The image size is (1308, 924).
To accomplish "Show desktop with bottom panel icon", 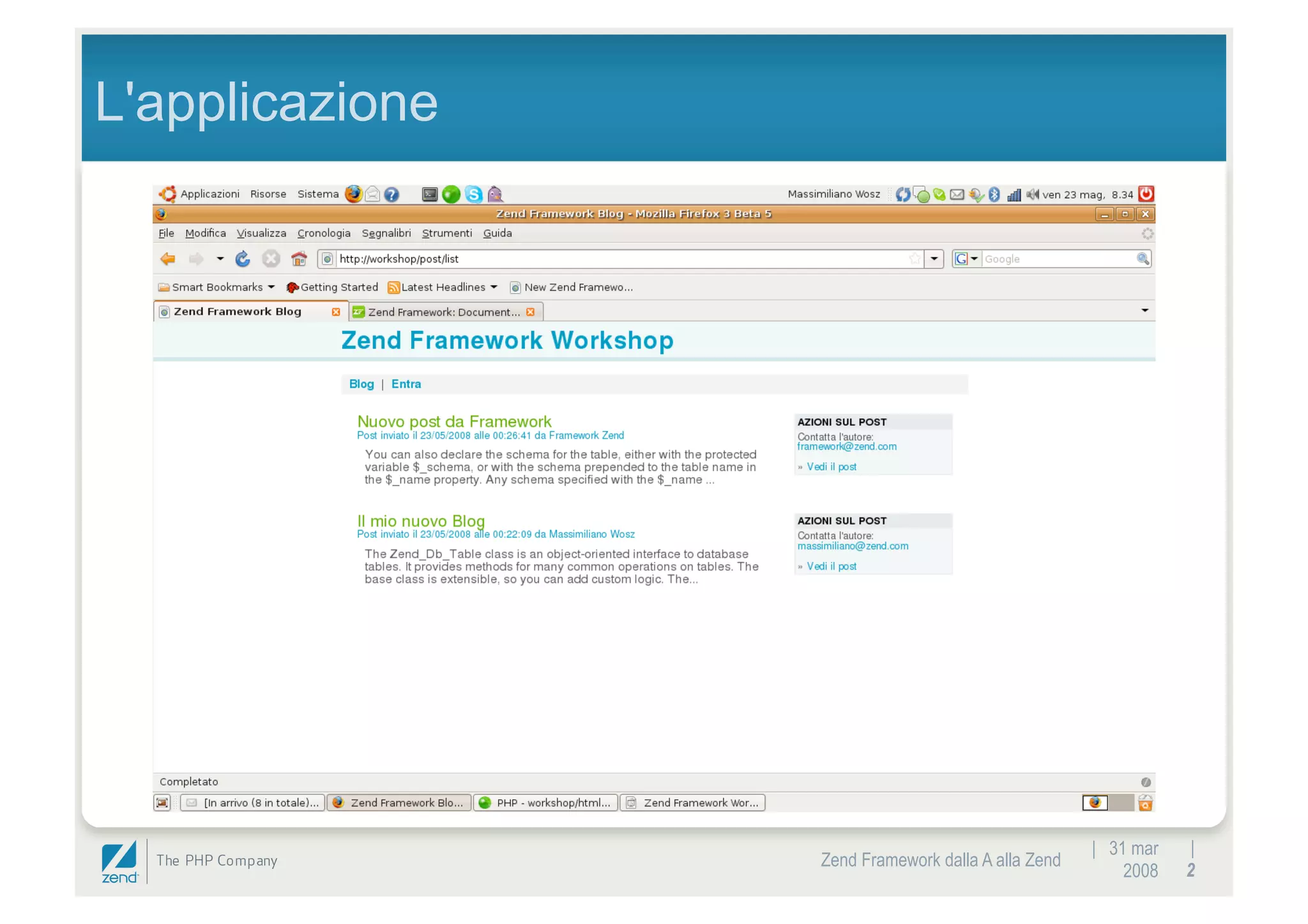I will click(x=162, y=803).
